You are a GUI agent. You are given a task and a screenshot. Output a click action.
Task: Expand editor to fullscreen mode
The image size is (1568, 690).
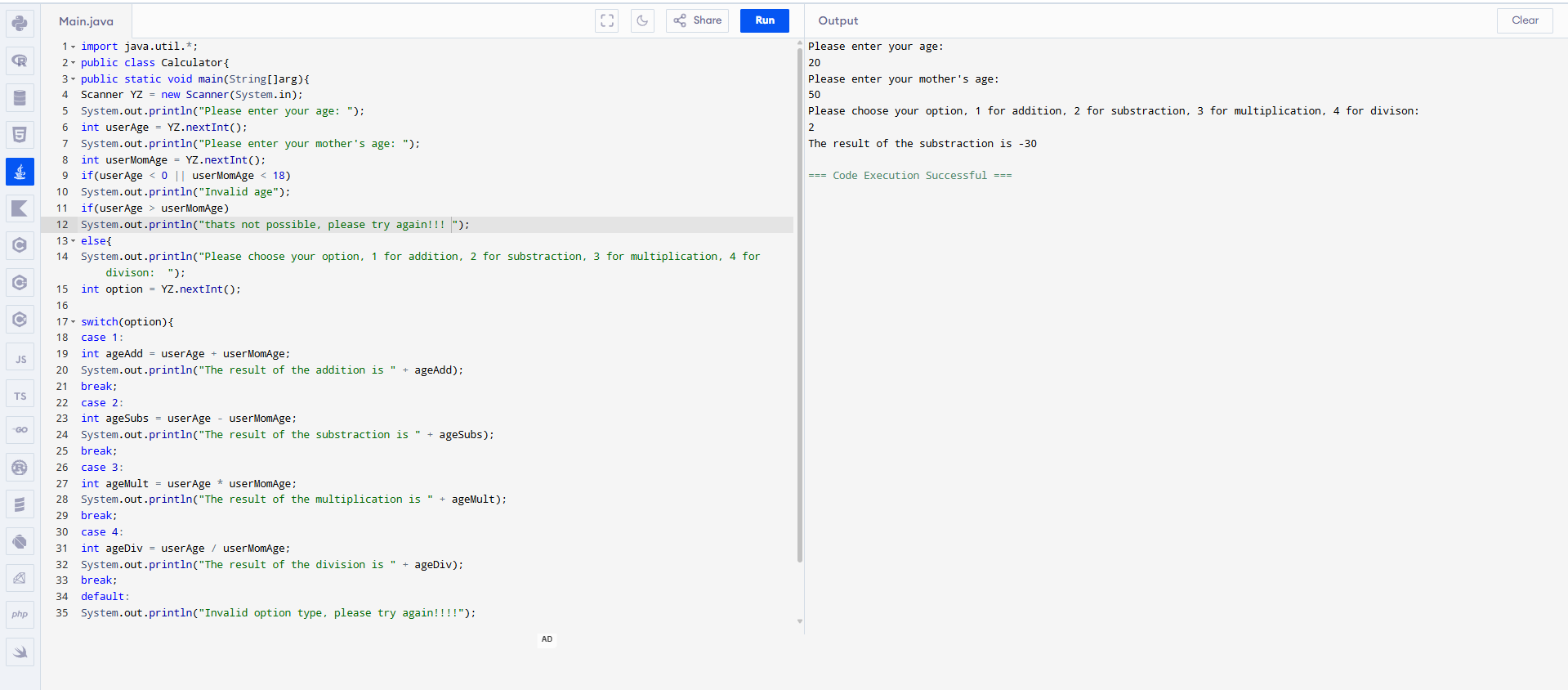[607, 20]
